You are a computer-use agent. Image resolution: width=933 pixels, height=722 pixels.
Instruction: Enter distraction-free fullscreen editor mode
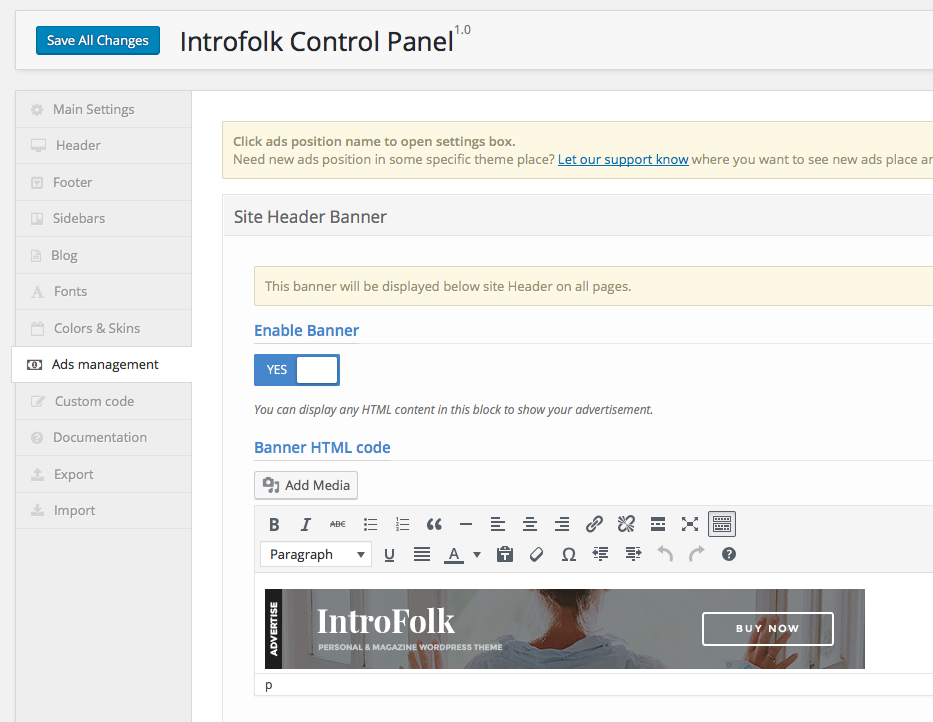[x=690, y=524]
